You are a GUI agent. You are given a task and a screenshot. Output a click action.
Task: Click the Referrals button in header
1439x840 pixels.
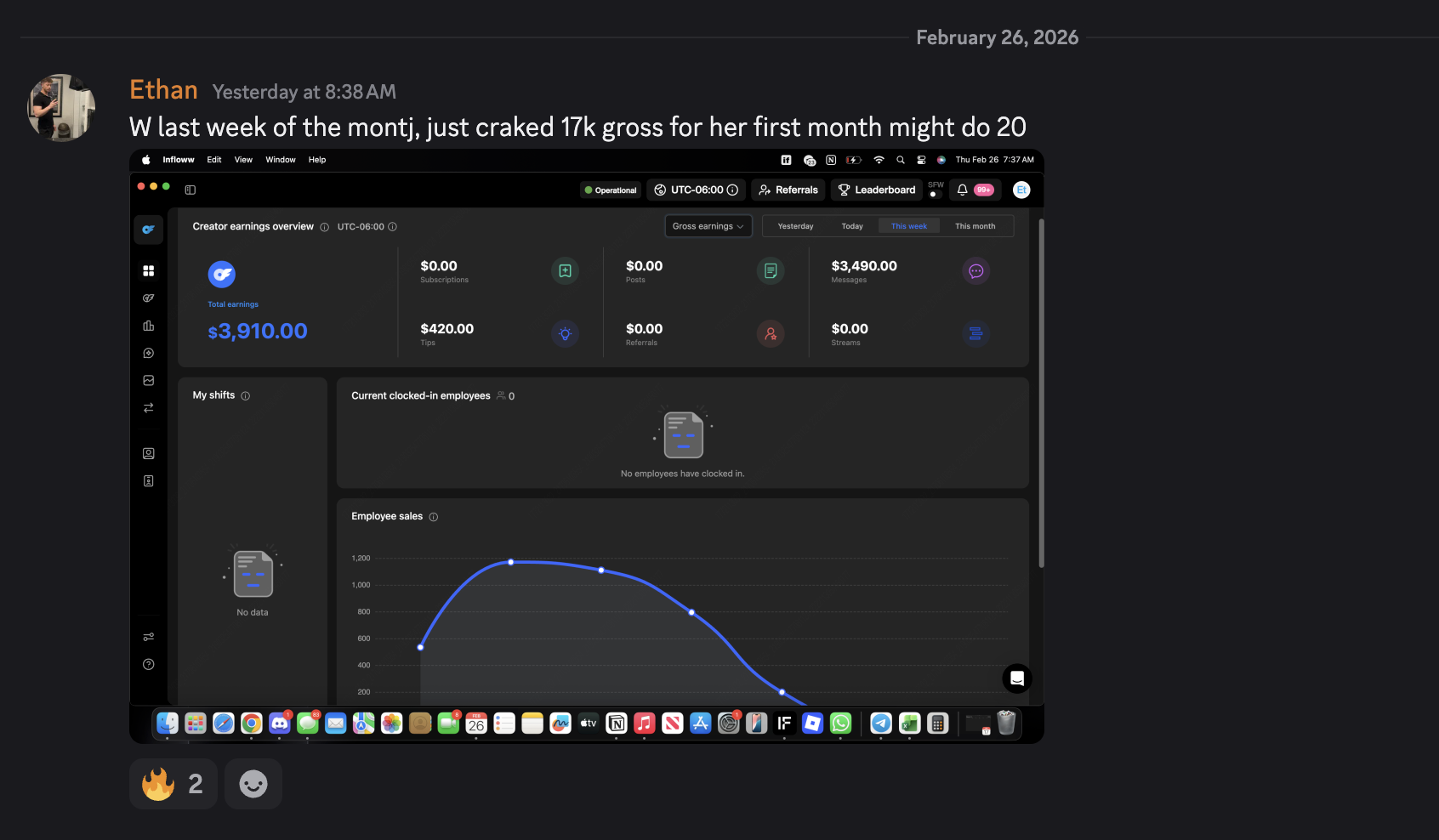(x=788, y=190)
